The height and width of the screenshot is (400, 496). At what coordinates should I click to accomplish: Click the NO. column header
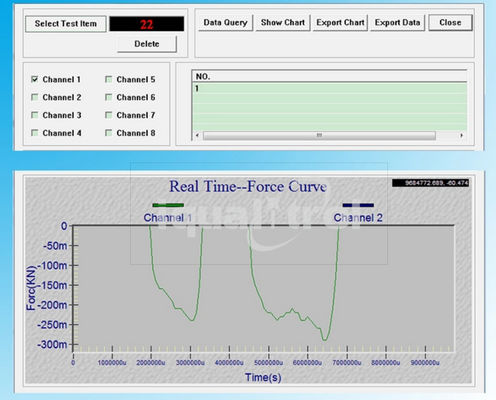(329, 76)
